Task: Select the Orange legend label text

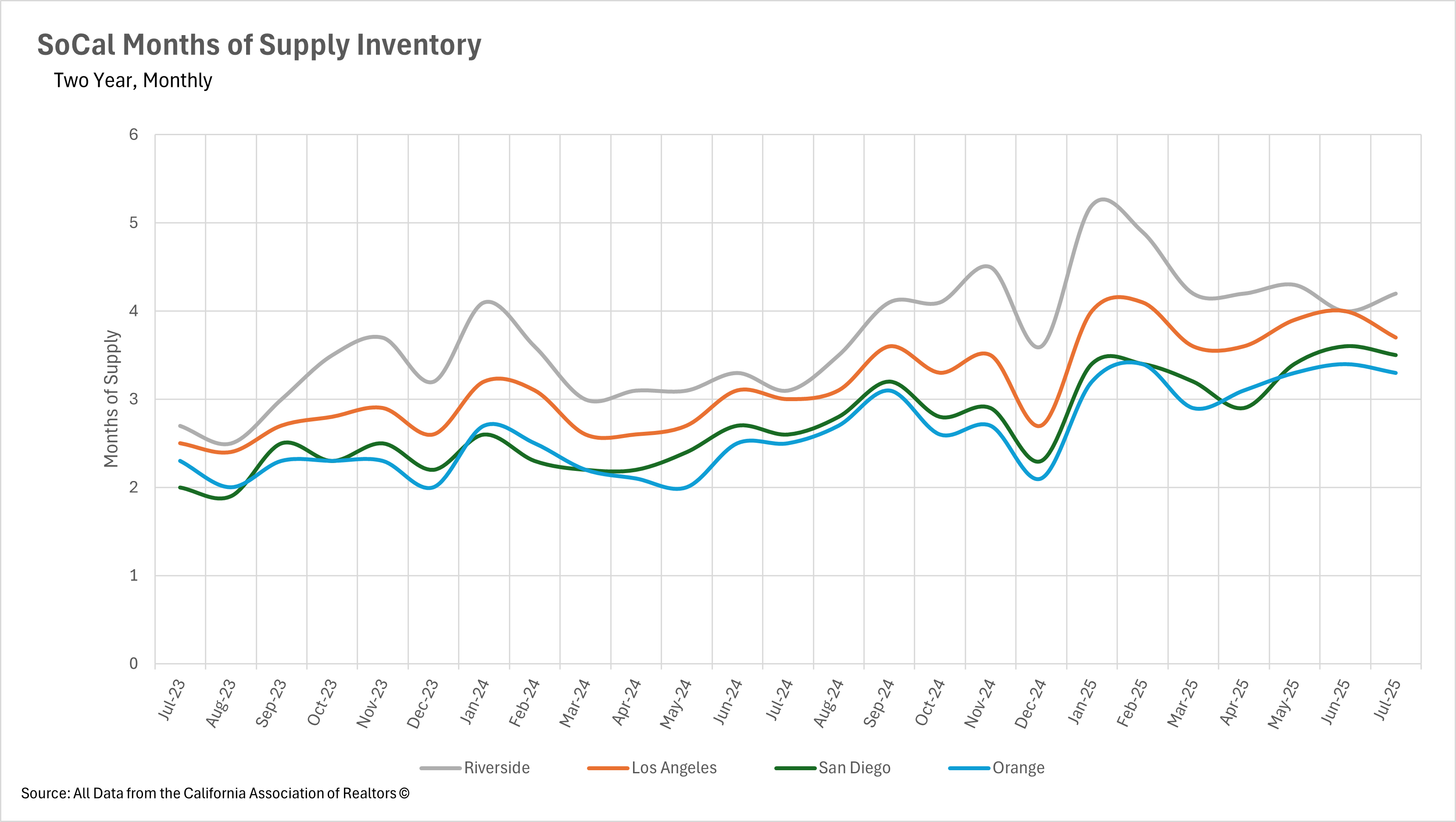Action: coord(1018,768)
